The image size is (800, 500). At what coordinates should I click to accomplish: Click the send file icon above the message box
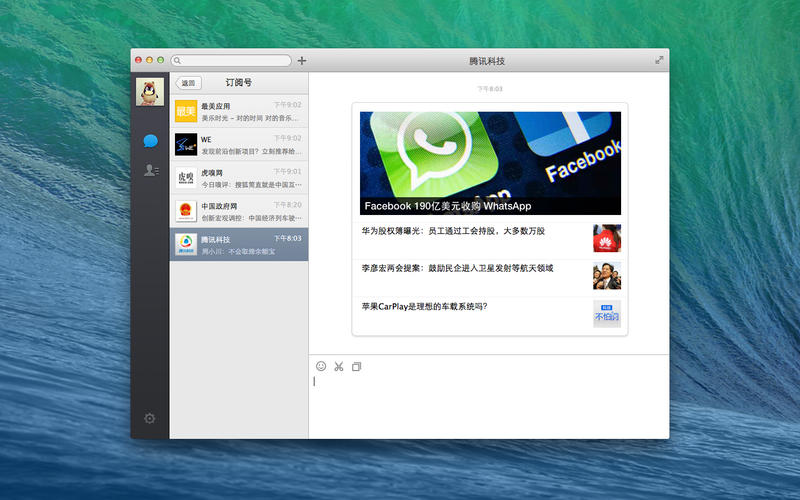pyautogui.click(x=356, y=366)
